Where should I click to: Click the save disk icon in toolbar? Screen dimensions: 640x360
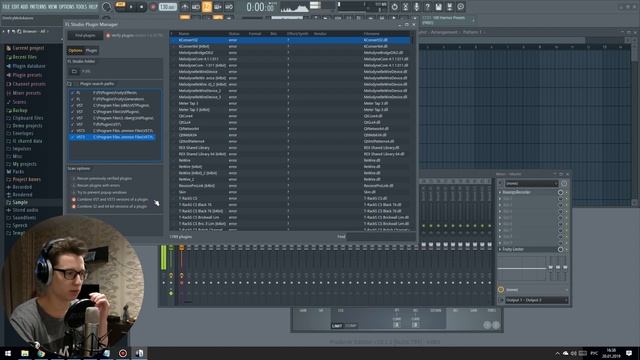click(x=438, y=7)
